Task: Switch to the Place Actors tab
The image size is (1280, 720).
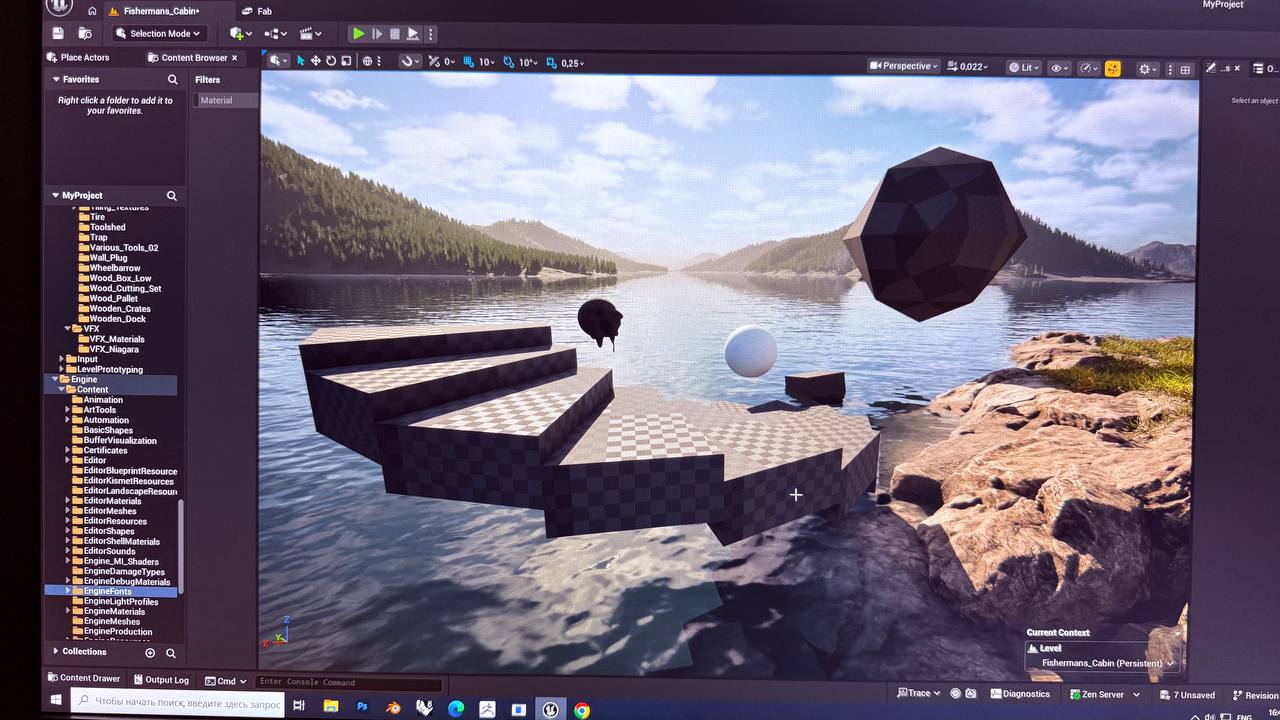Action: [x=79, y=58]
